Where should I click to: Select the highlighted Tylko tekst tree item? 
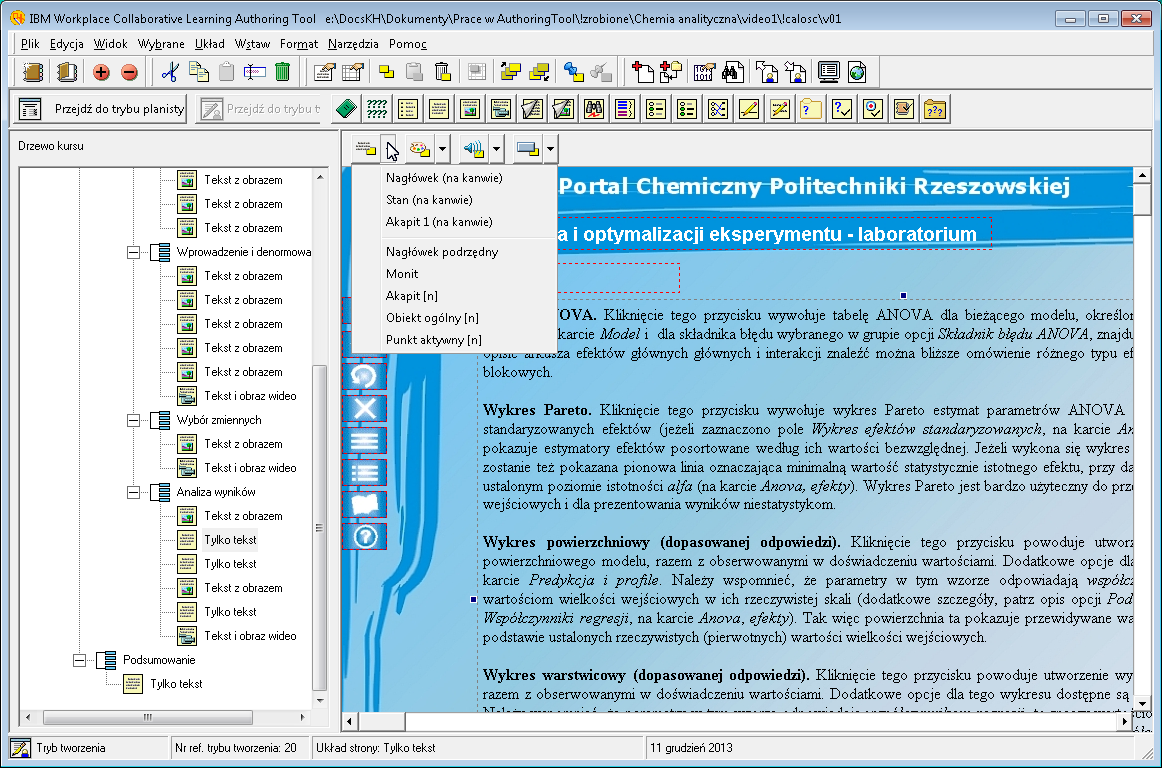point(230,540)
